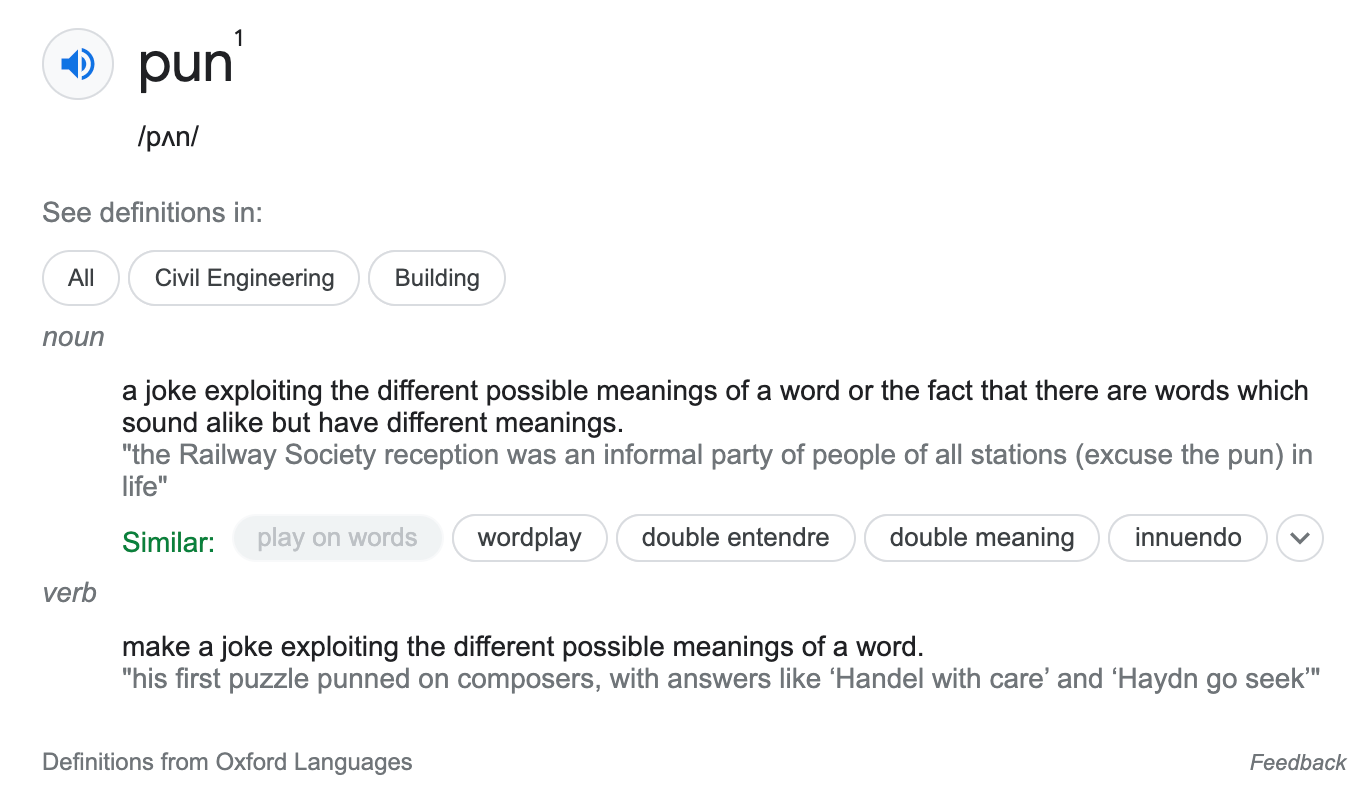Select the All definitions filter

point(81,278)
